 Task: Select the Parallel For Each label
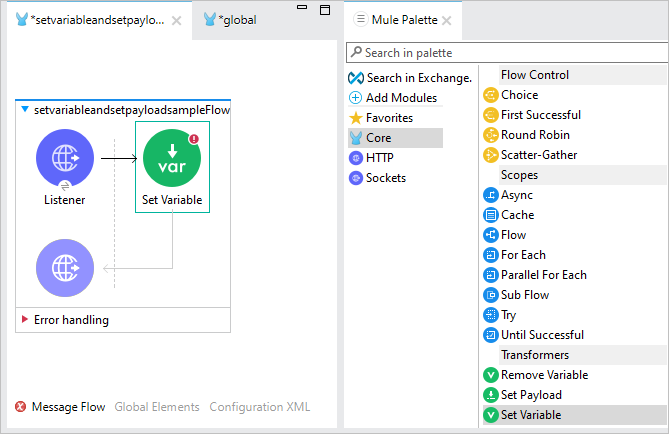tap(544, 275)
